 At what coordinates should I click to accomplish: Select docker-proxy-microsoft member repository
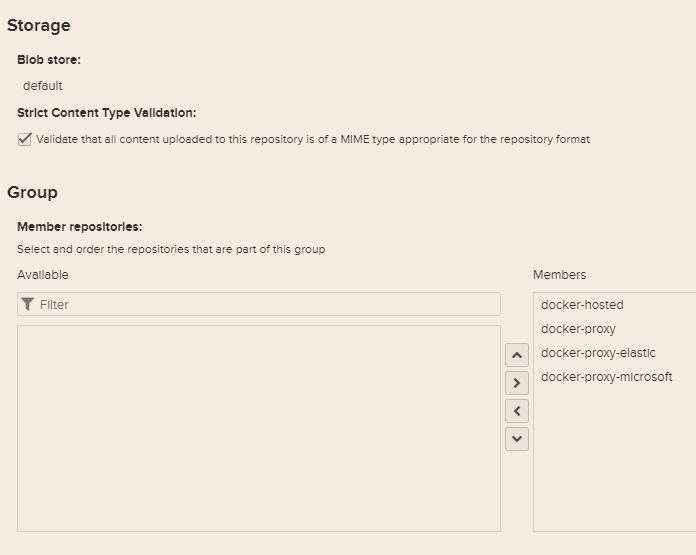click(606, 377)
